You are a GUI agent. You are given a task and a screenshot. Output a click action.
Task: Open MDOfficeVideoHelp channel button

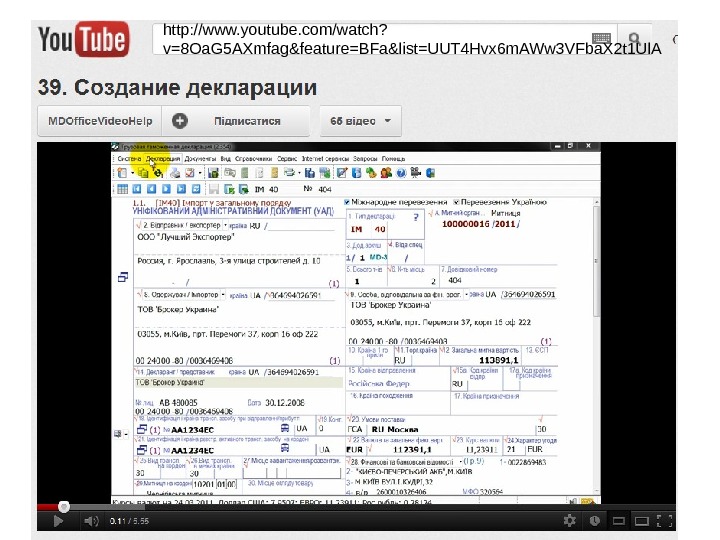[x=100, y=121]
